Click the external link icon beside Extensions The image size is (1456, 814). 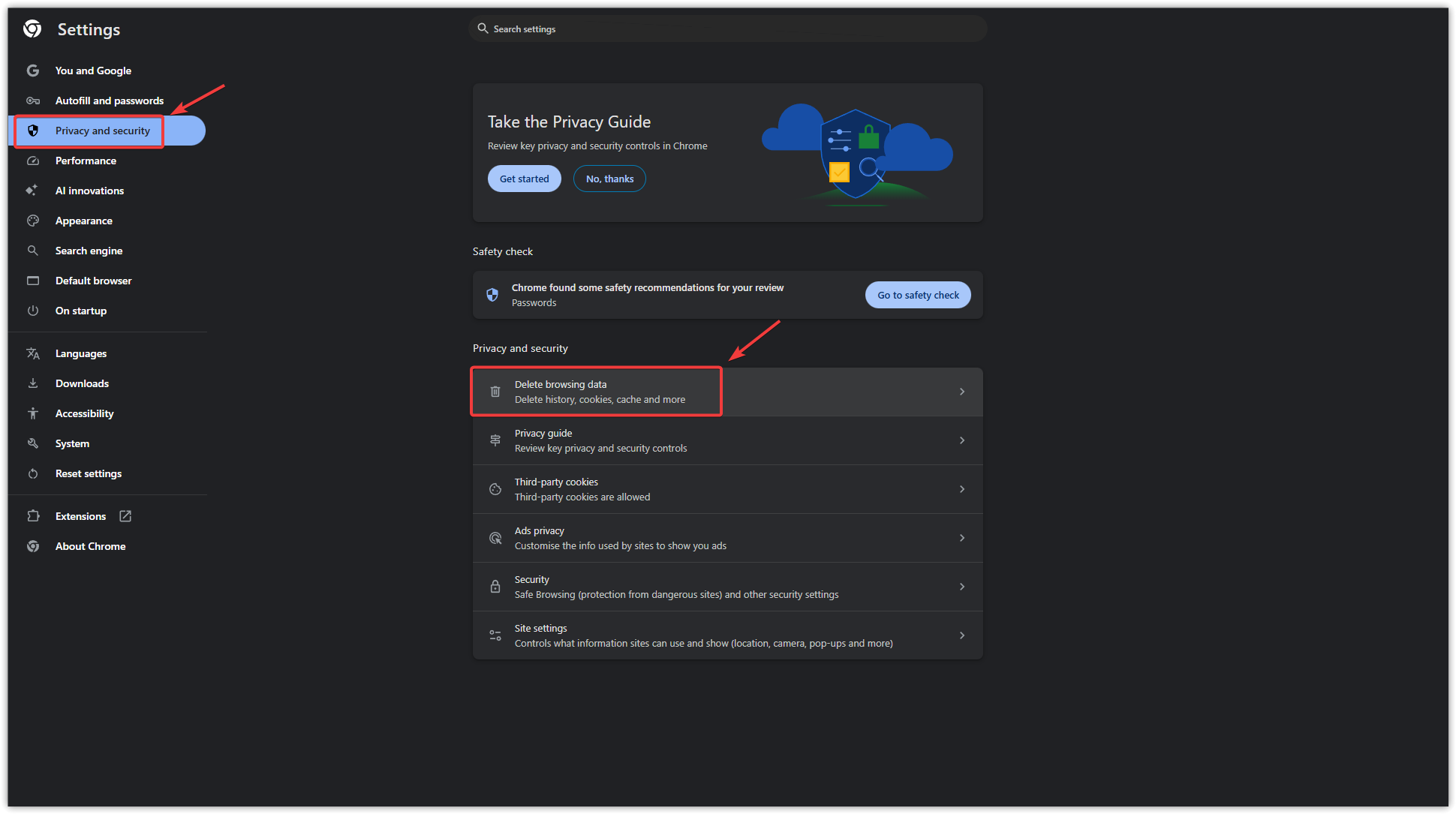click(x=125, y=516)
